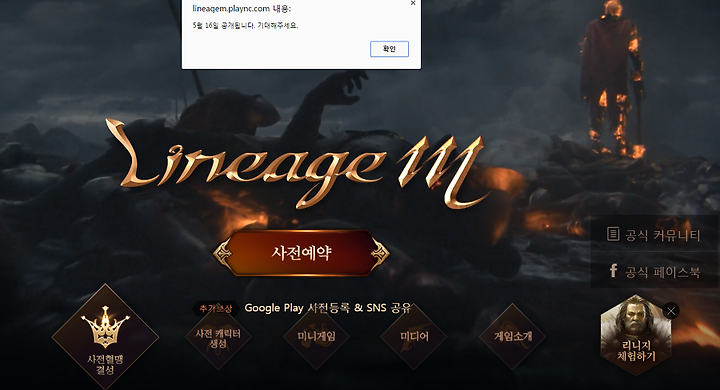Viewport: 720px width, 390px height.
Task: Go to the 게임소개 menu diamond
Action: coord(512,337)
